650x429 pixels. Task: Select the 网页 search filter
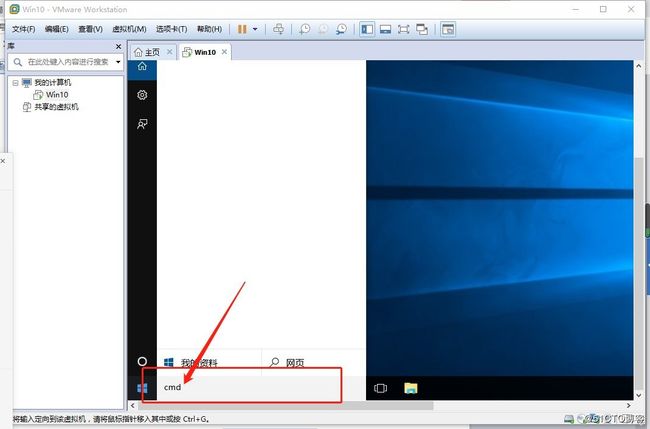click(287, 363)
